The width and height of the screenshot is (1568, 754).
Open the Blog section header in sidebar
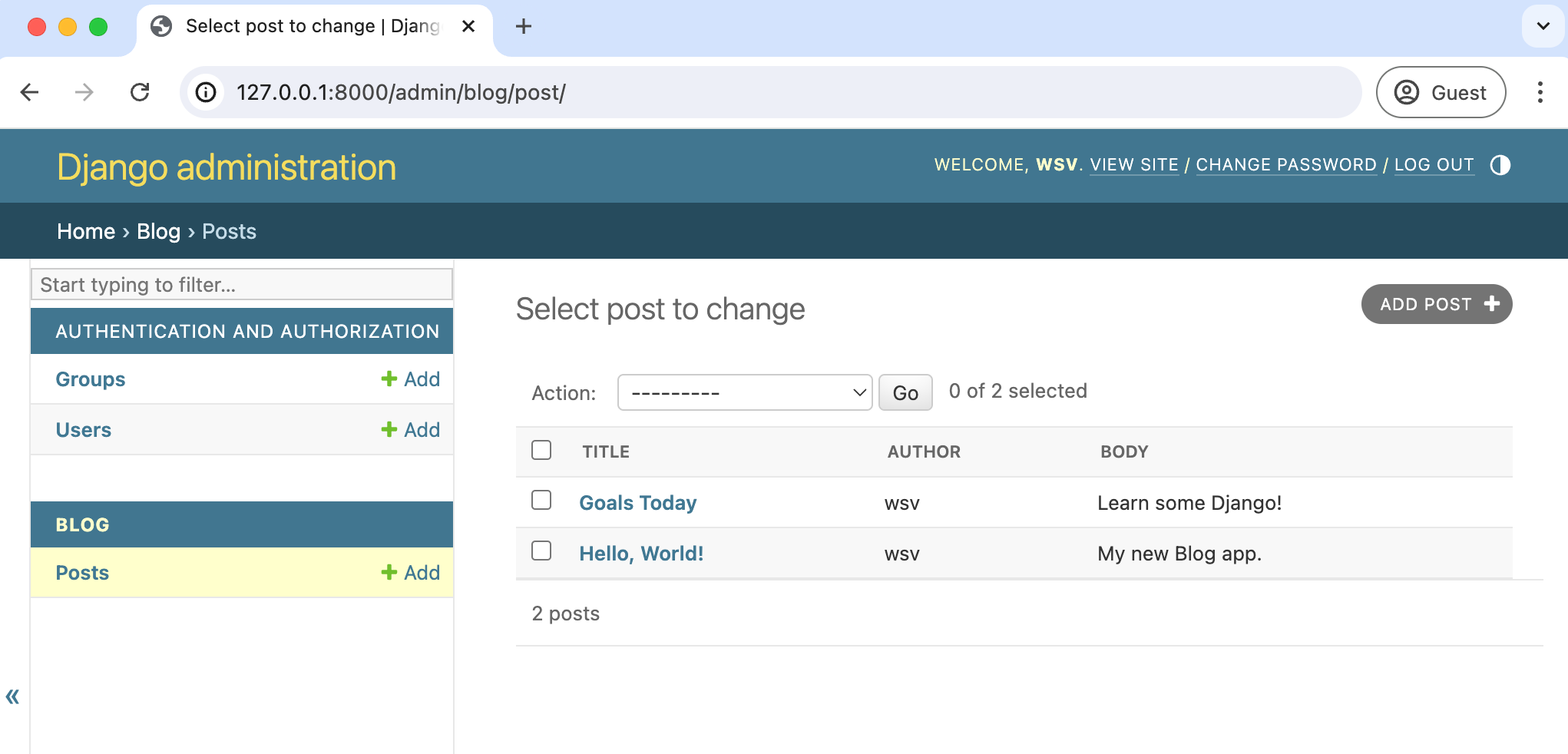(x=82, y=524)
